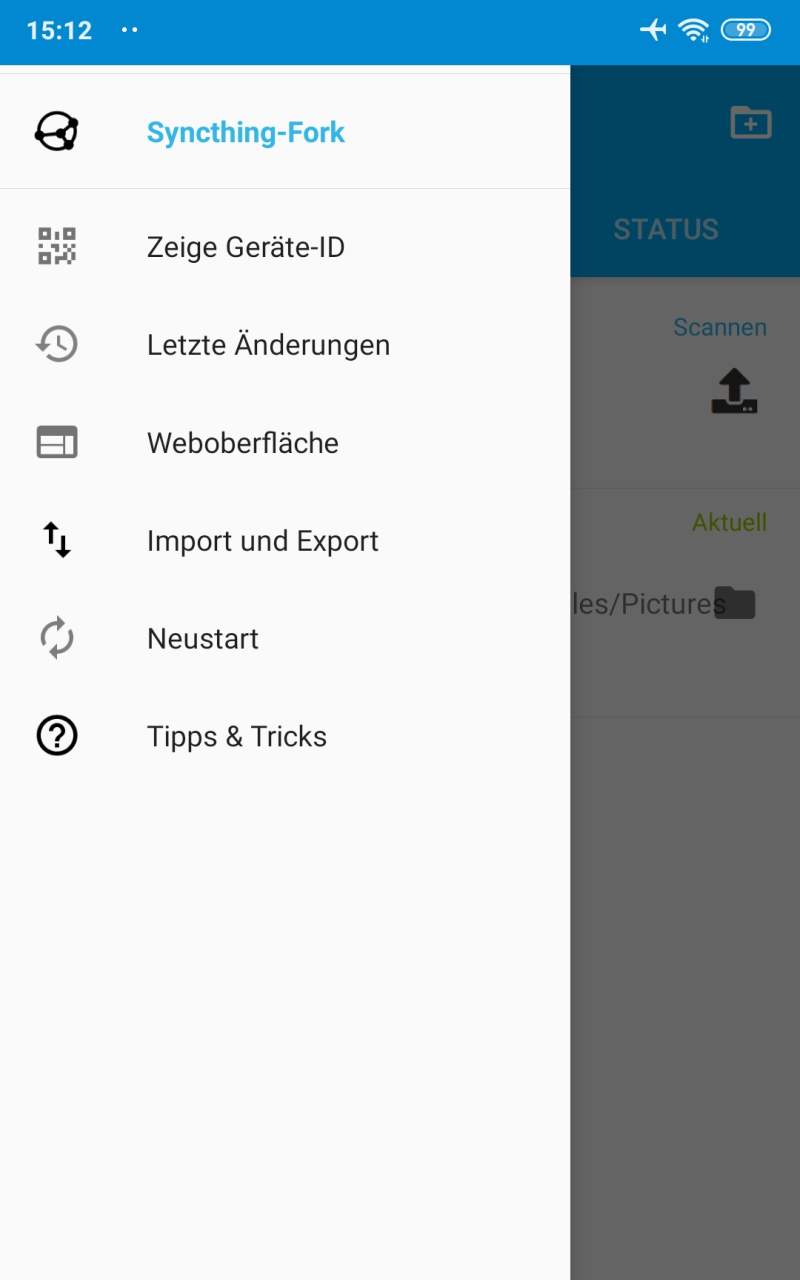Tap the add folder icon in toolbar
Screen dimensions: 800x1280
click(x=750, y=122)
